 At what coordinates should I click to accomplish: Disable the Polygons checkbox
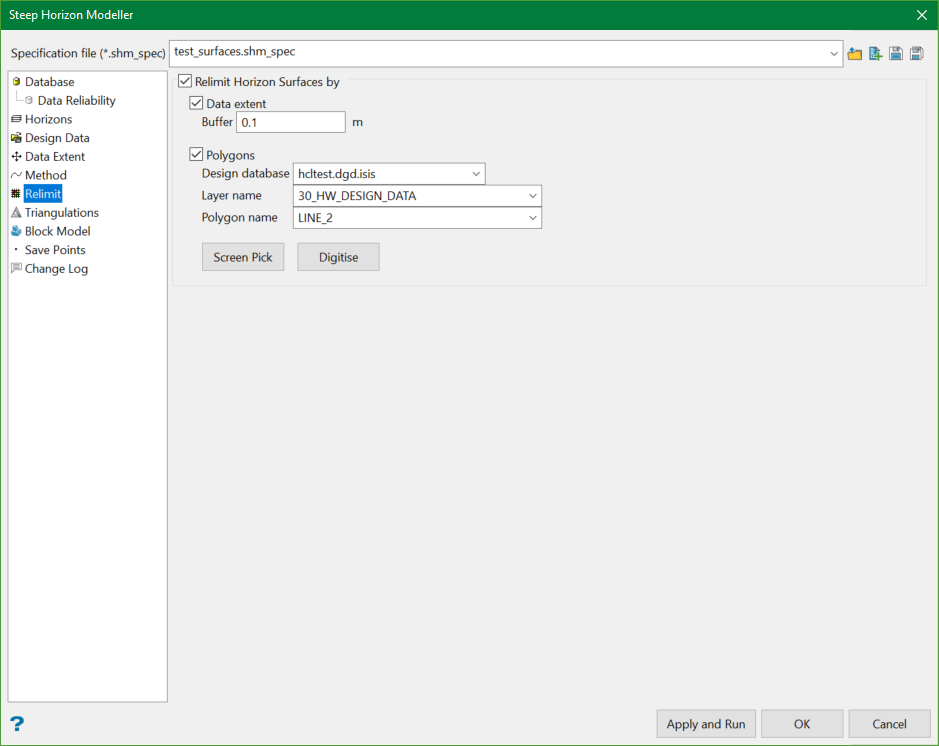click(x=196, y=155)
